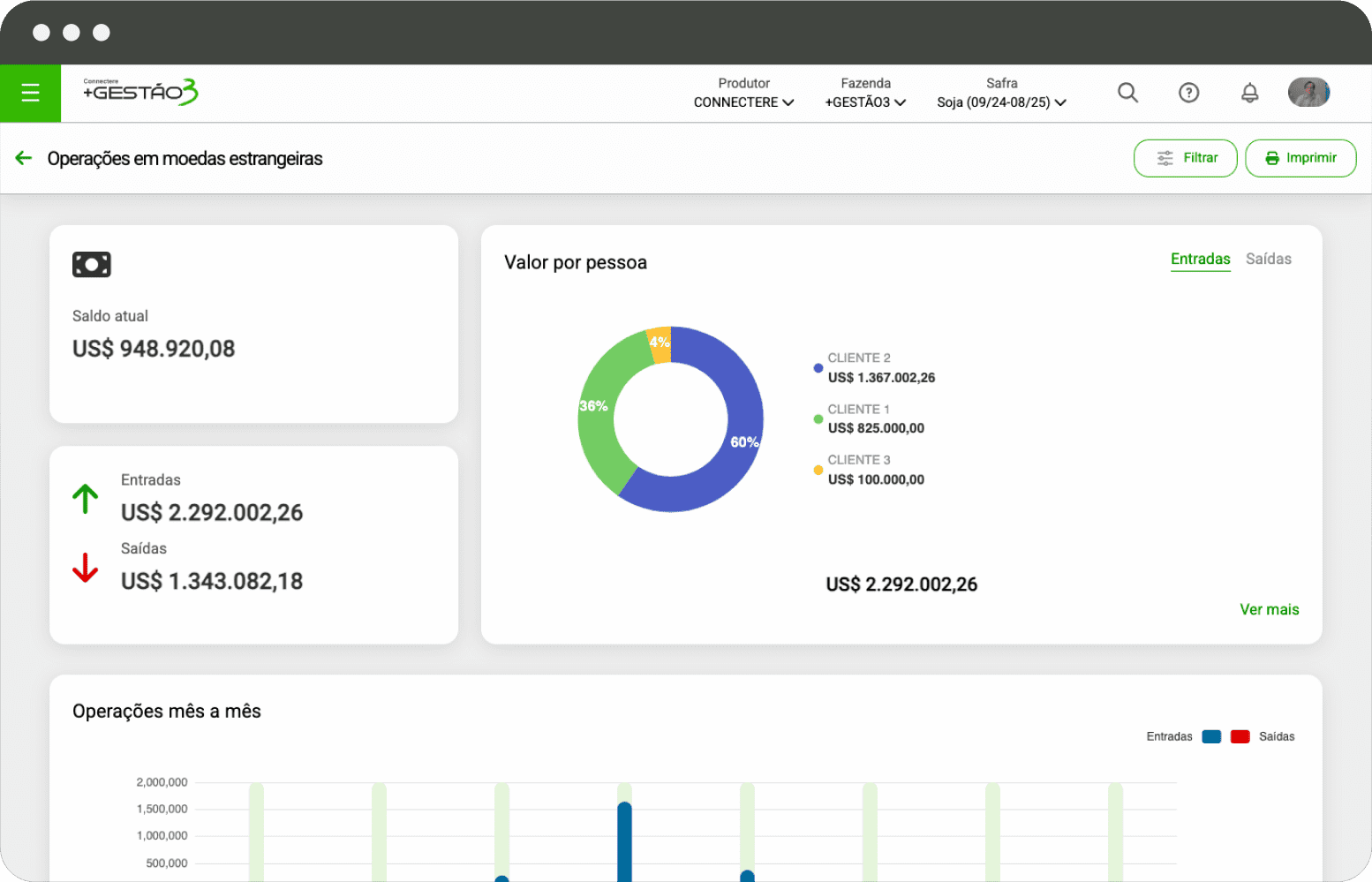1372x882 pixels.
Task: Switch to the Saídas tab
Action: 1268,259
